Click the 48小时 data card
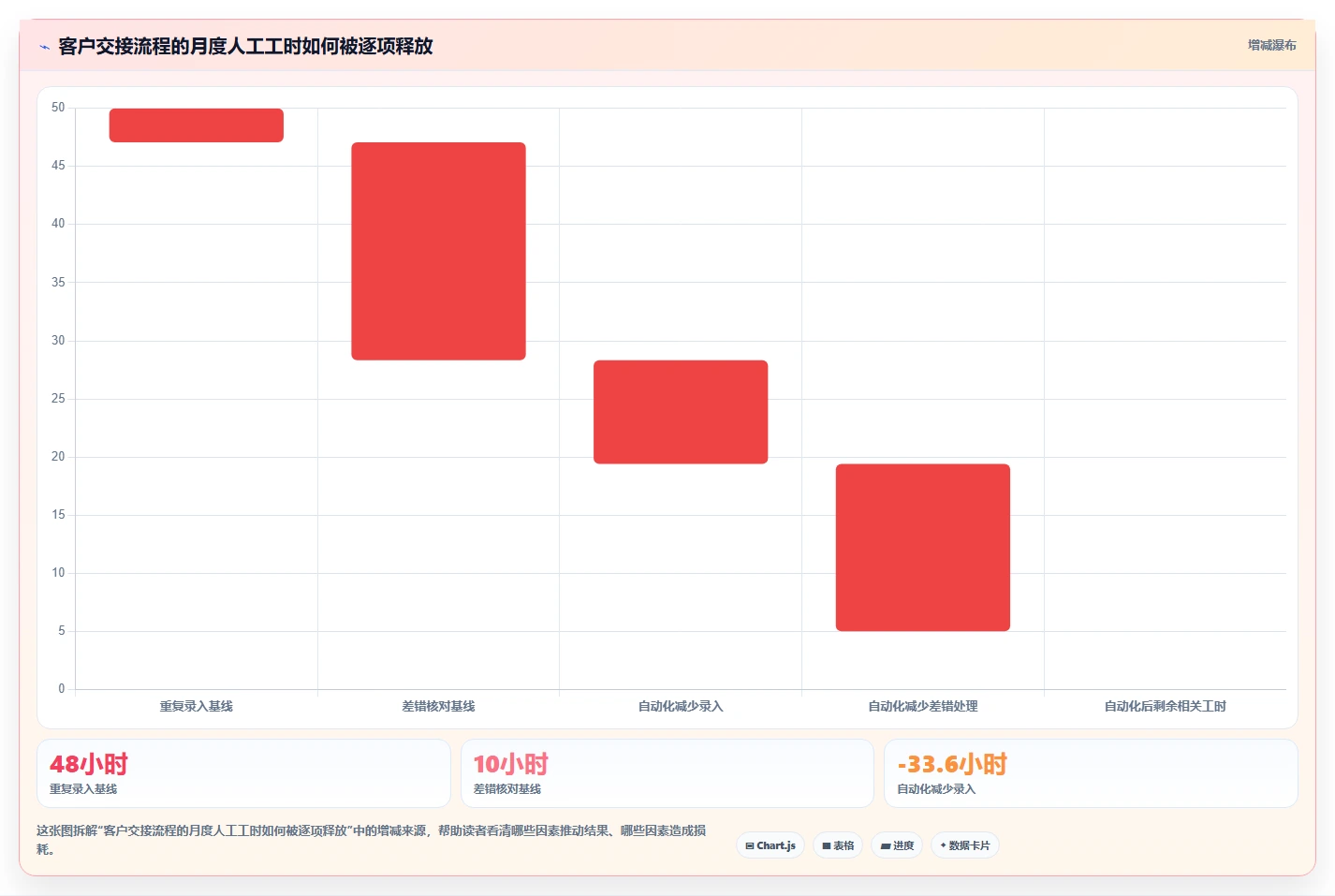 [243, 773]
